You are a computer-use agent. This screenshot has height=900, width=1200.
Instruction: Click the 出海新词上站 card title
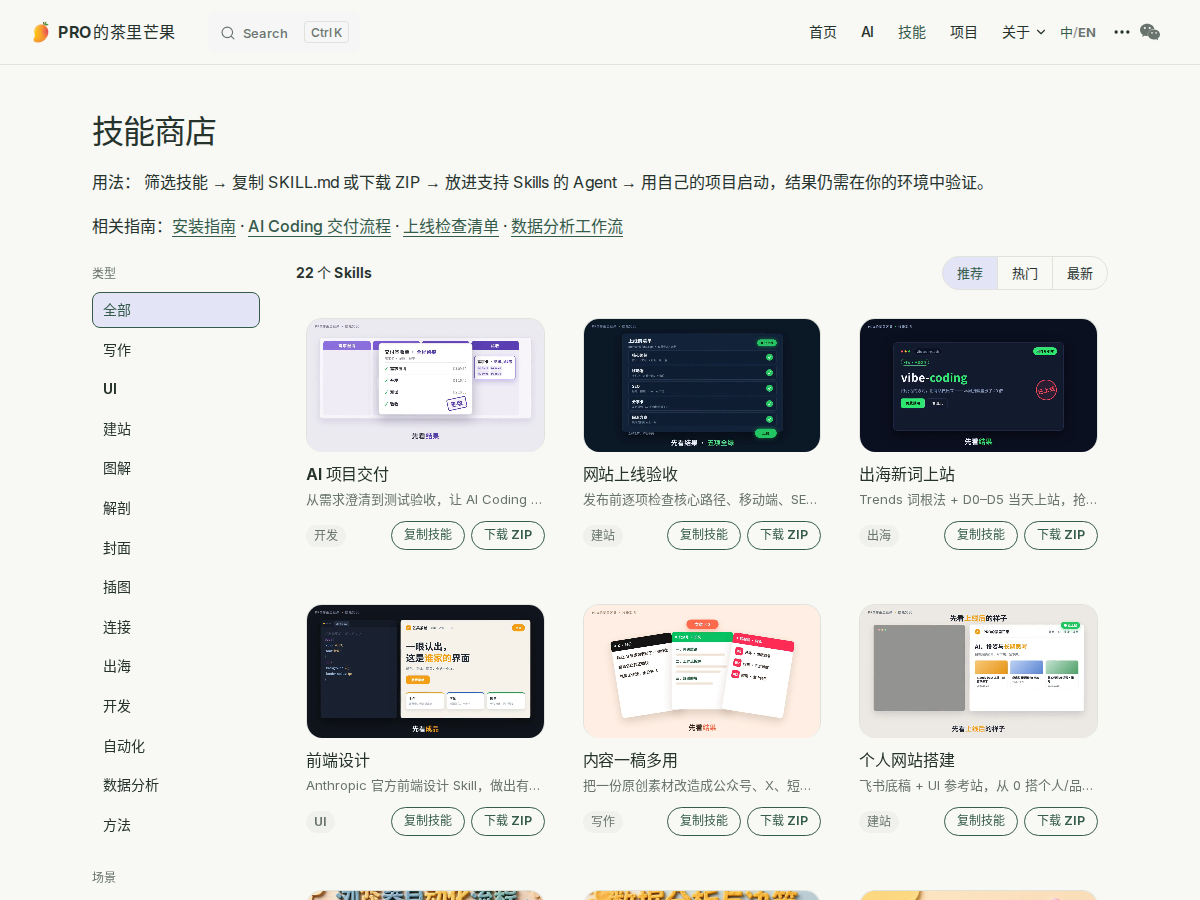coord(907,474)
